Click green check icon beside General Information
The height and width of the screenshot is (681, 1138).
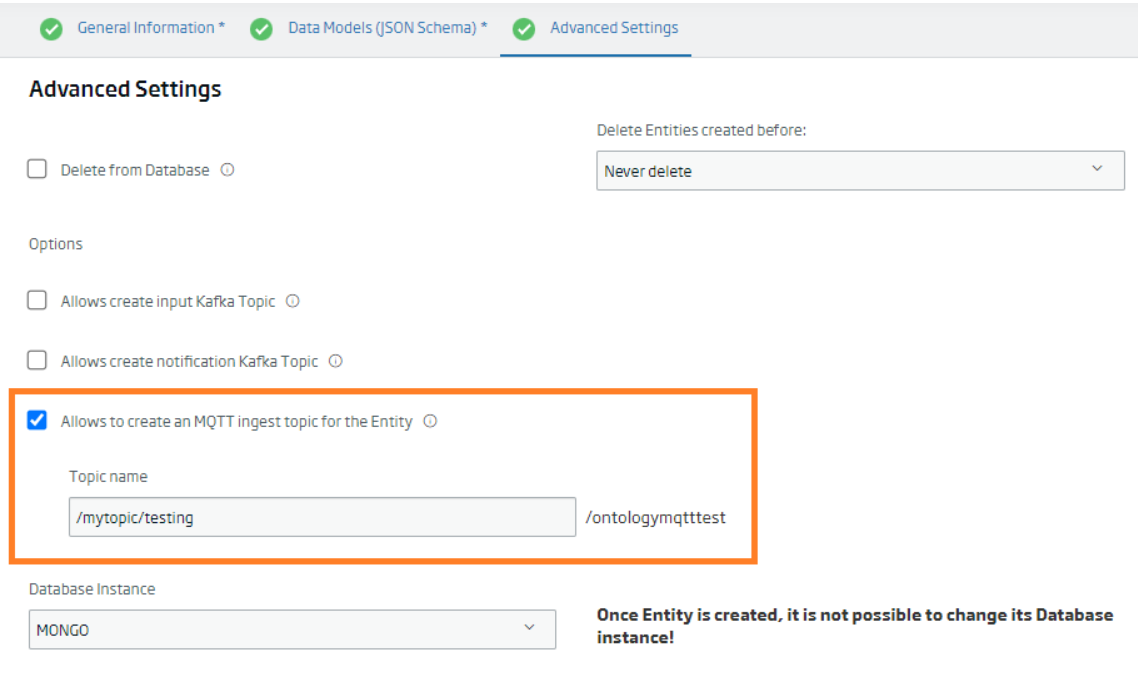51,29
